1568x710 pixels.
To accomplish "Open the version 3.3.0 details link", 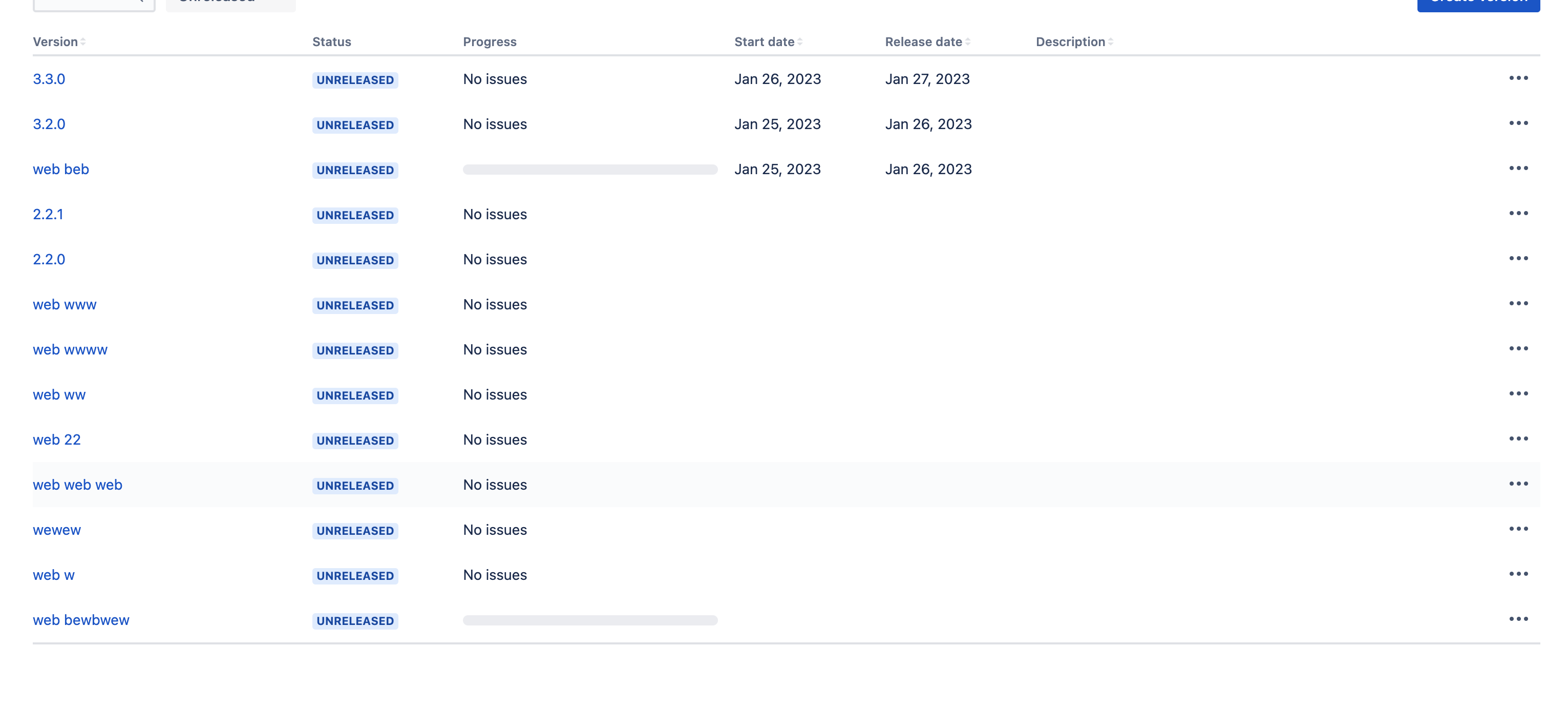I will (49, 78).
